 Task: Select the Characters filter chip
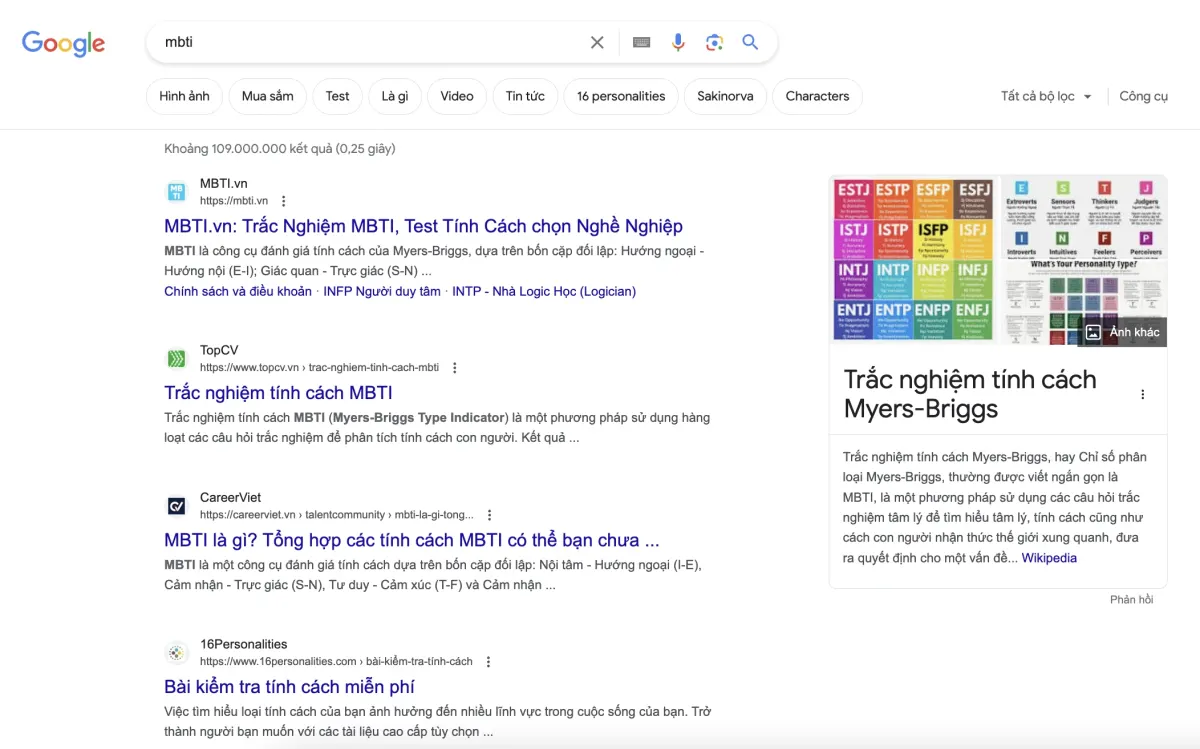pyautogui.click(x=817, y=96)
